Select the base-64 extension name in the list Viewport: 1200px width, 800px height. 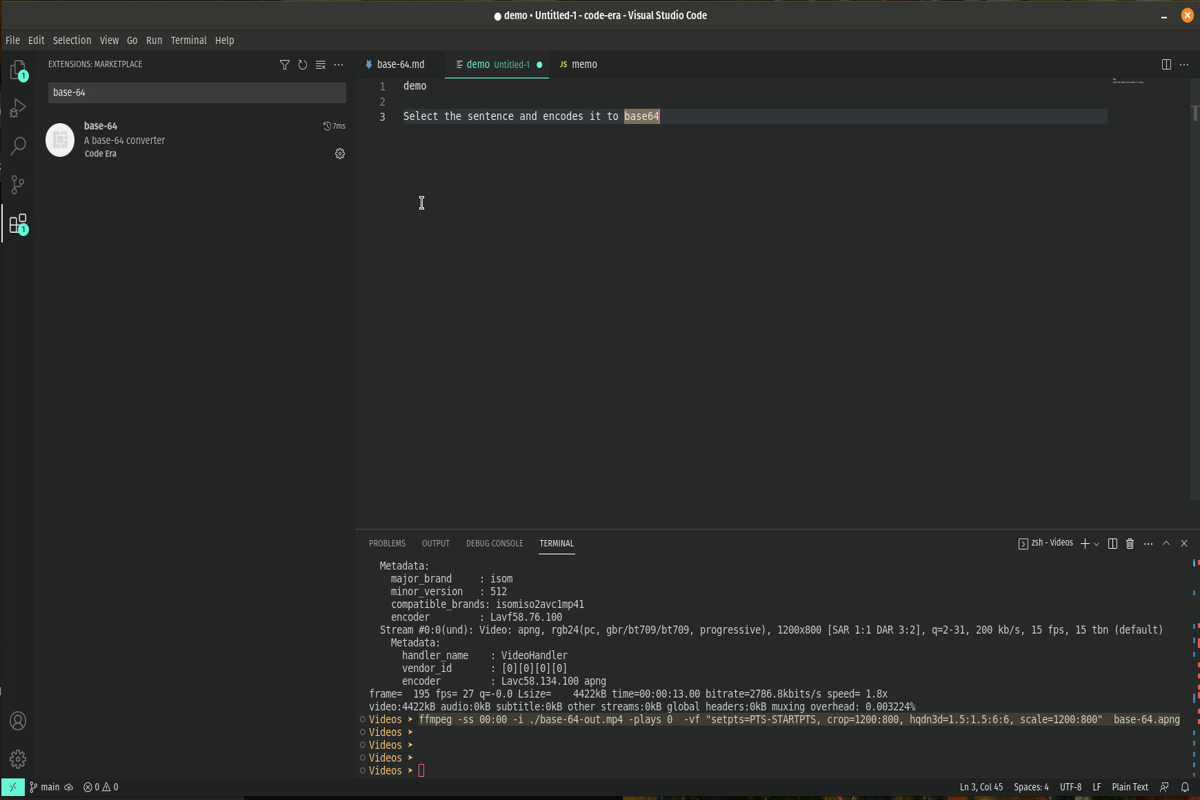point(100,126)
